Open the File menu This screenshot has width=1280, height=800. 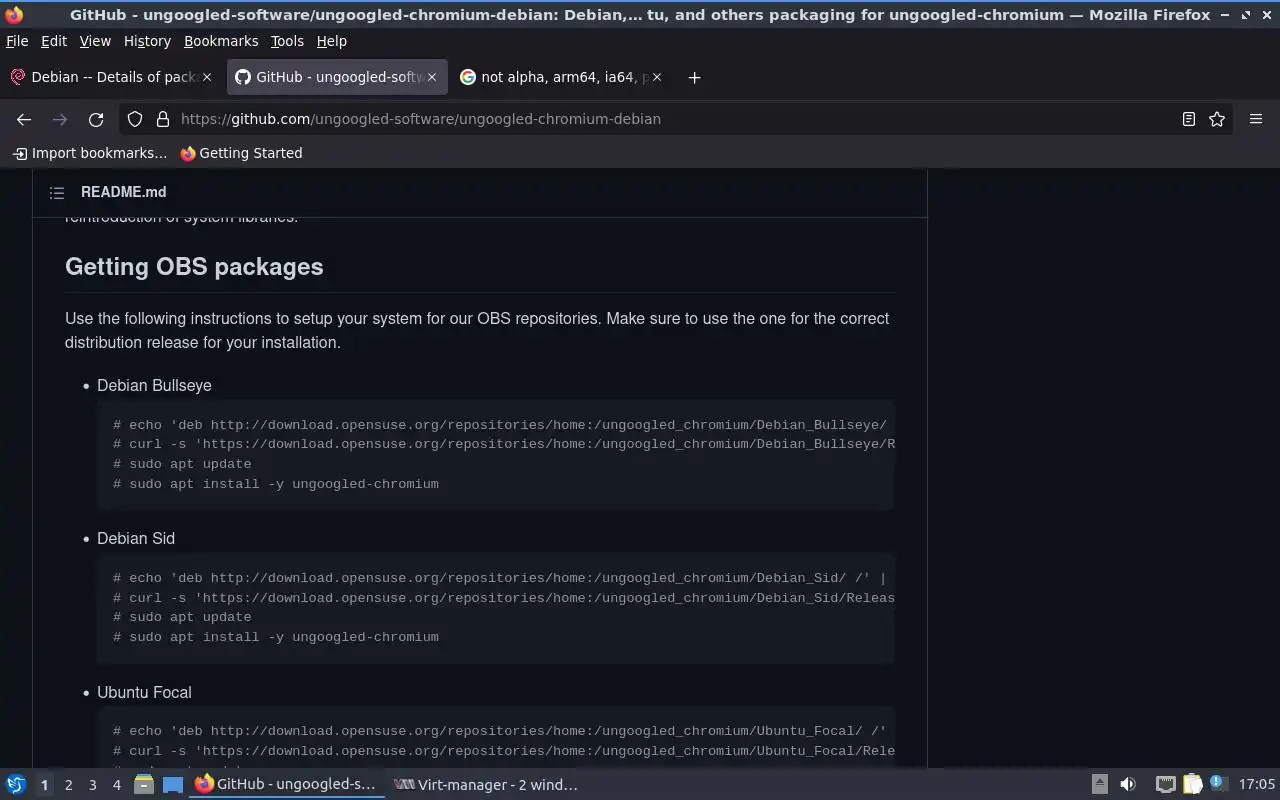17,41
